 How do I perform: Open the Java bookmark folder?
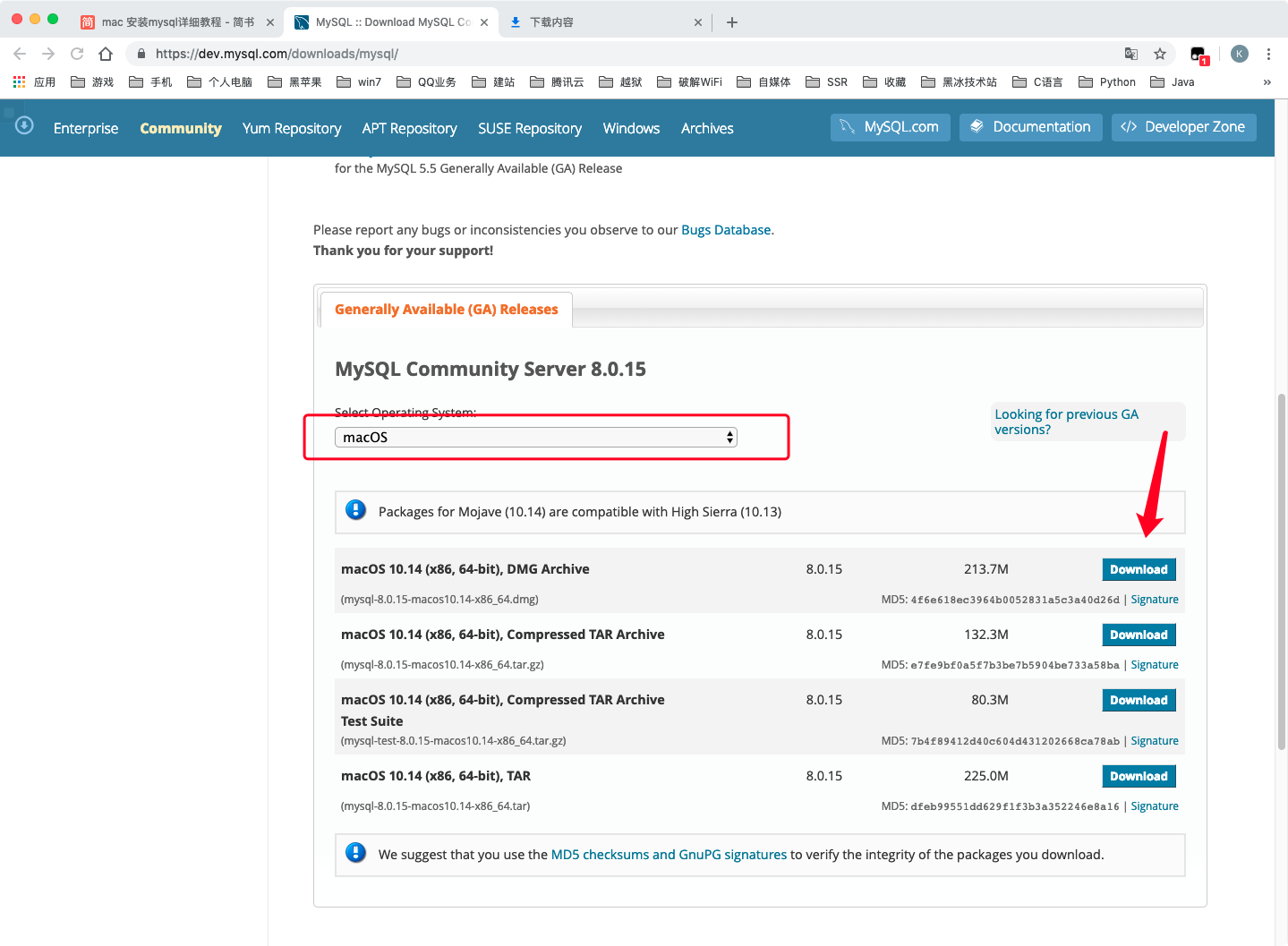click(x=1173, y=82)
